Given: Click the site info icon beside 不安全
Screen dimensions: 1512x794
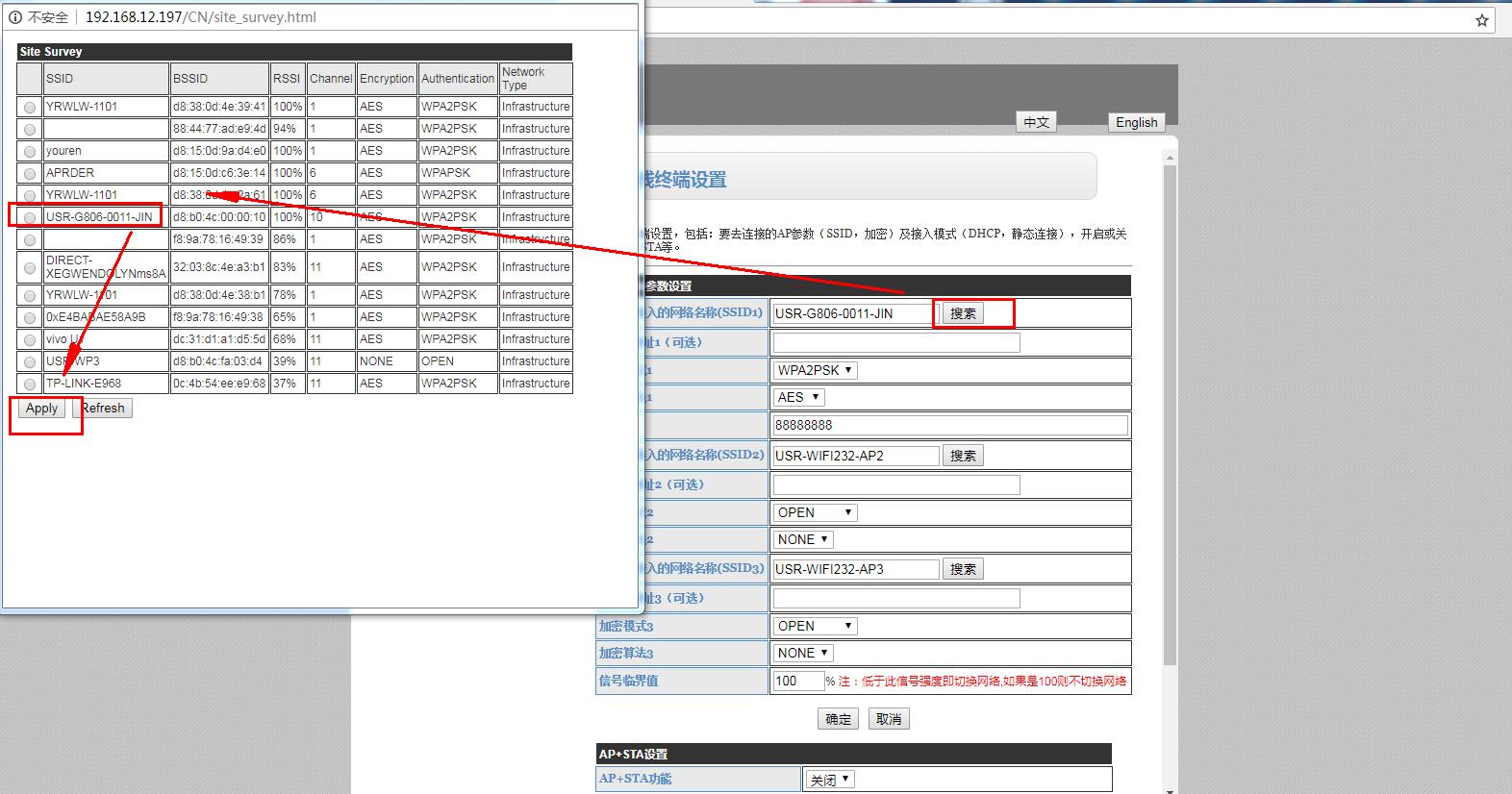Looking at the screenshot, I should (15, 17).
